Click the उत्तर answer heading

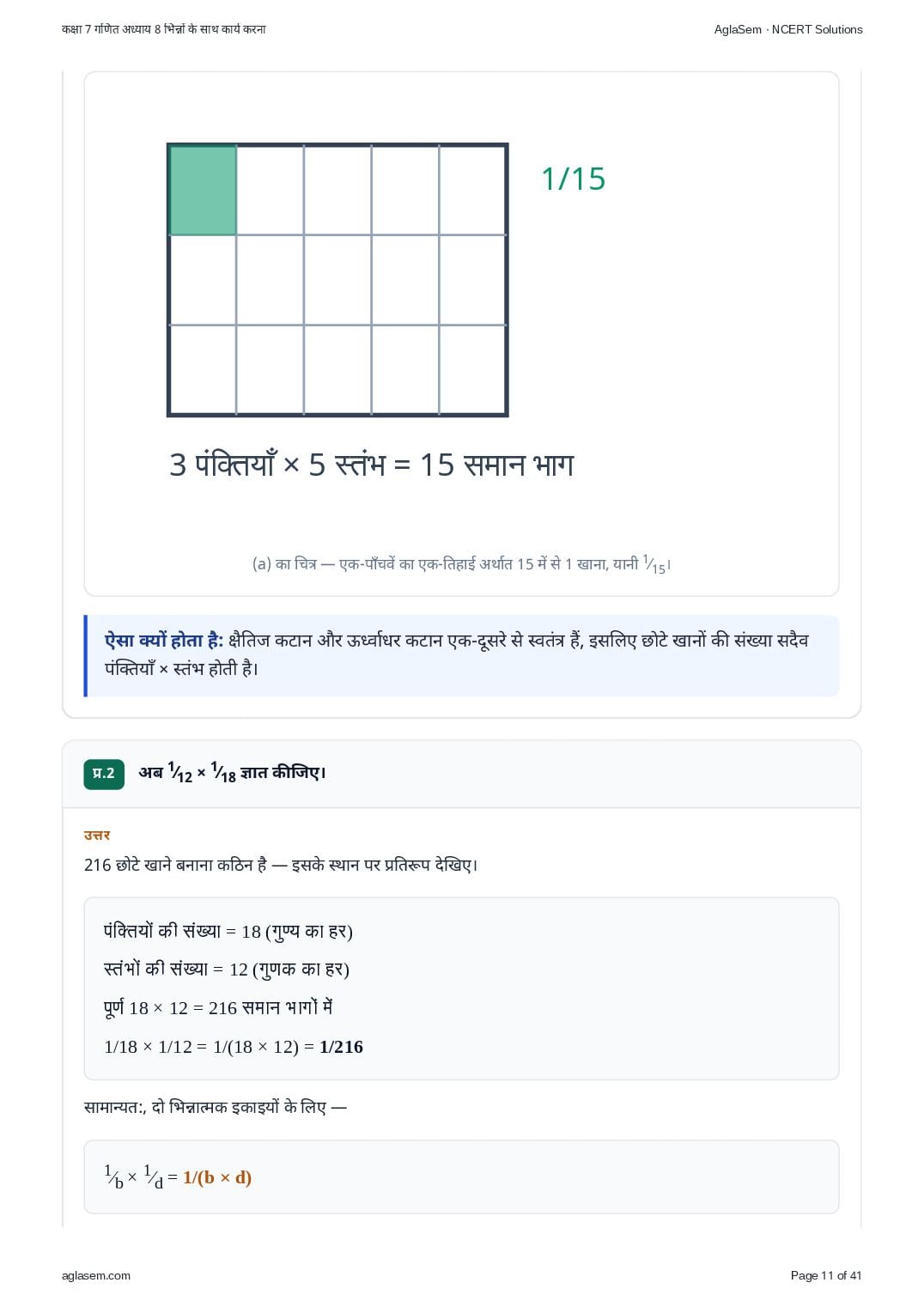pos(97,835)
